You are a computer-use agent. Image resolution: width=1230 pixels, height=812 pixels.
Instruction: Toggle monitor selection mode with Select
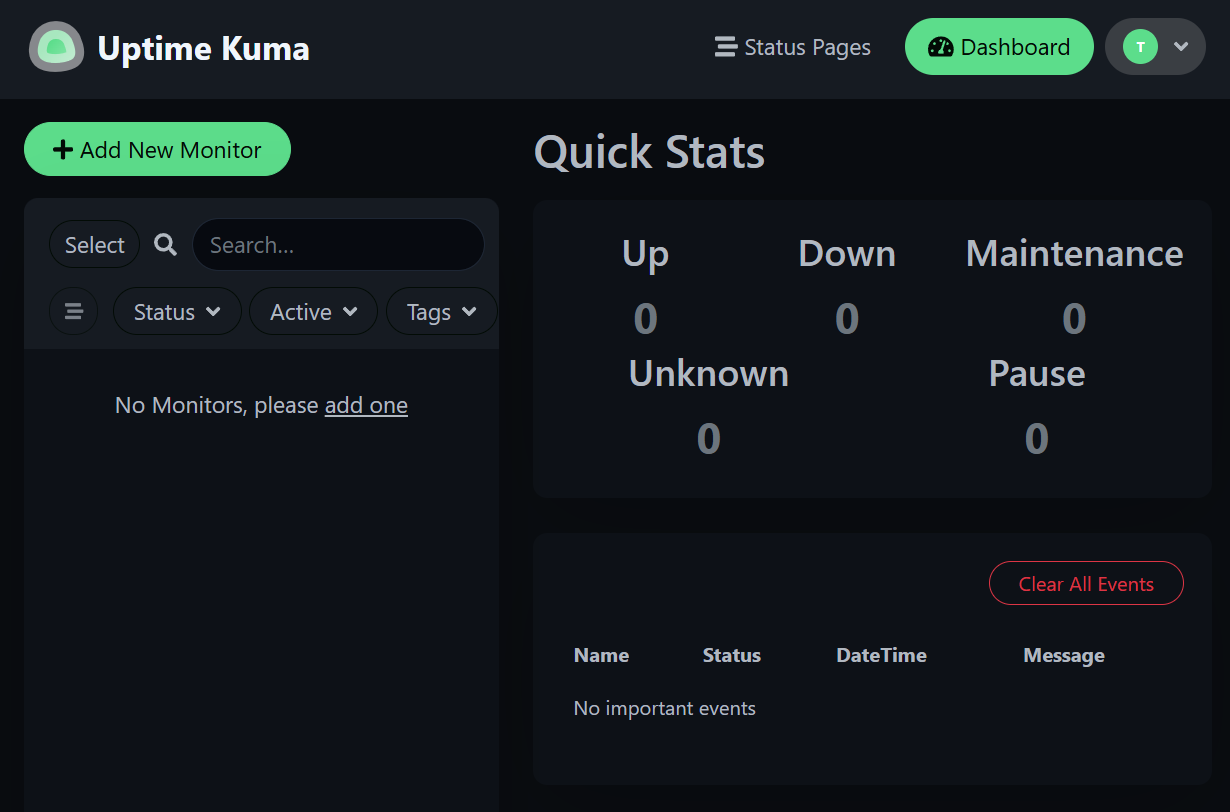[95, 245]
